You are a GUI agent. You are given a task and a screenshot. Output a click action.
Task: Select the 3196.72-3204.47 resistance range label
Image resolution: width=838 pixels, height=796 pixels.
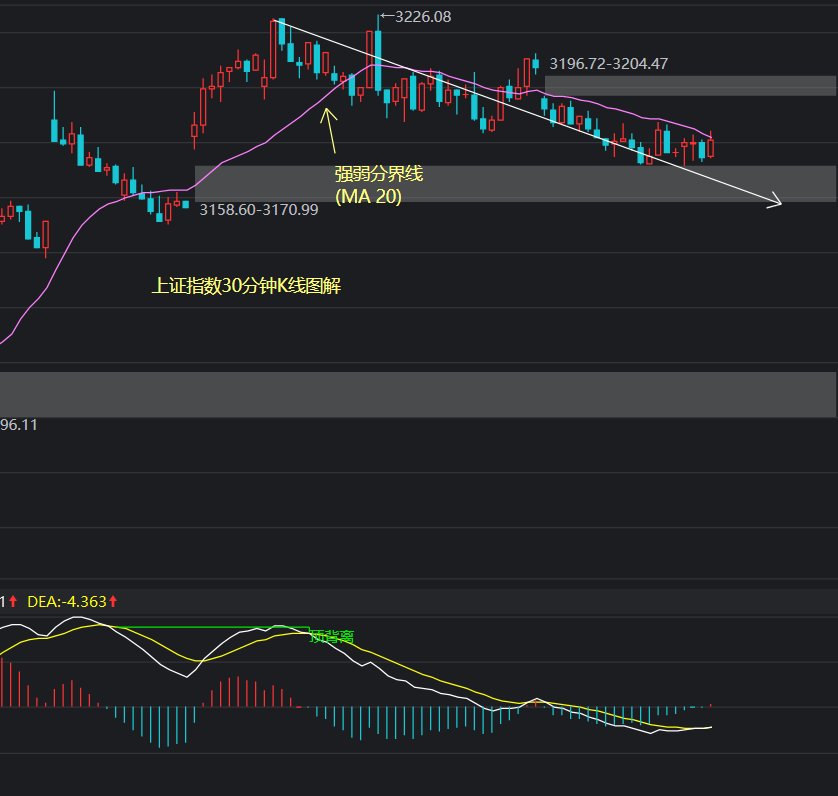click(609, 64)
